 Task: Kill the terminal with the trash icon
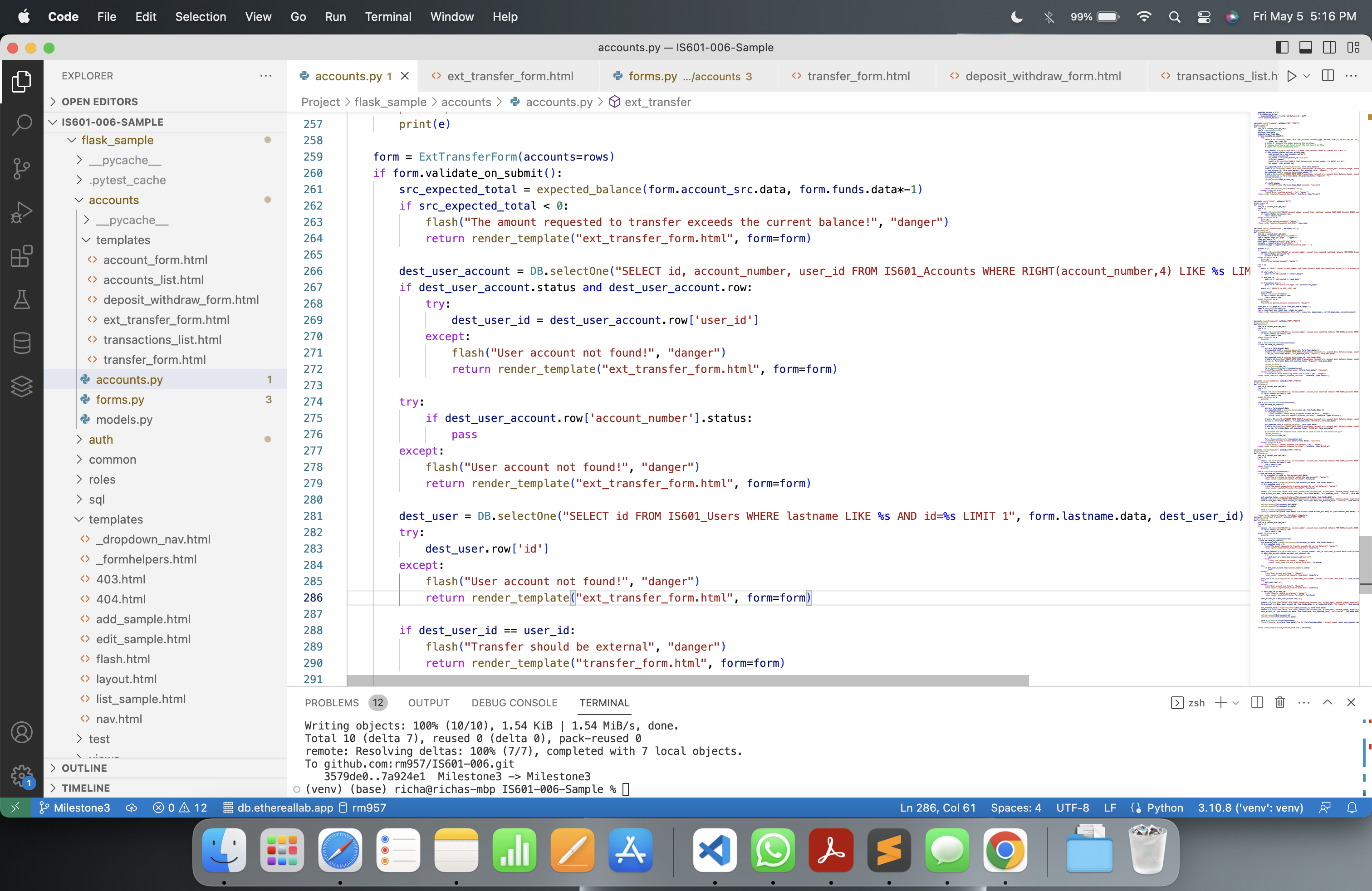1280,703
